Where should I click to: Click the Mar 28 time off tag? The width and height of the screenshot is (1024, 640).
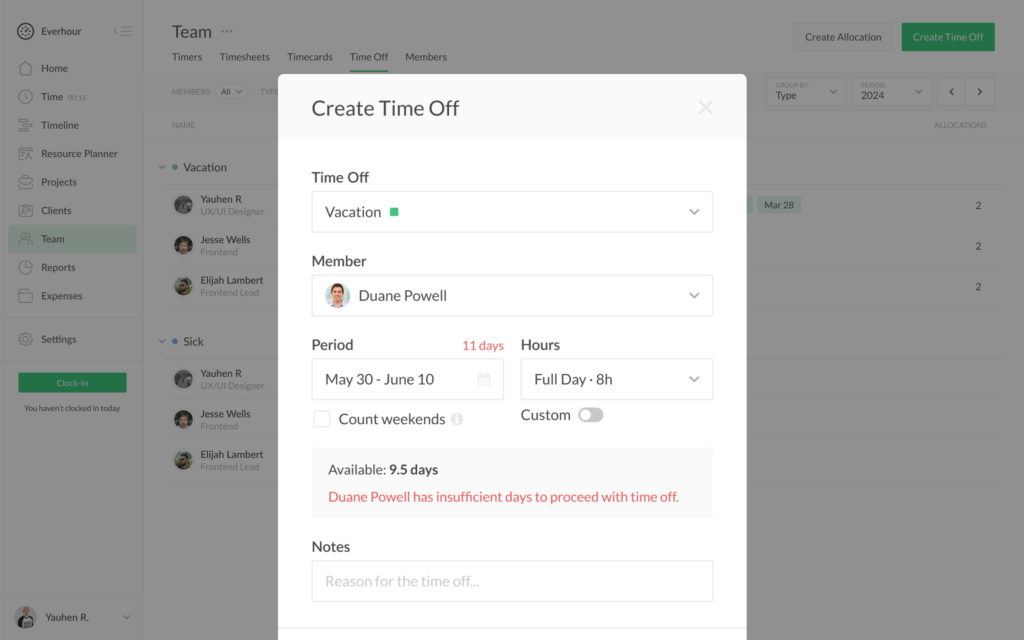point(778,205)
